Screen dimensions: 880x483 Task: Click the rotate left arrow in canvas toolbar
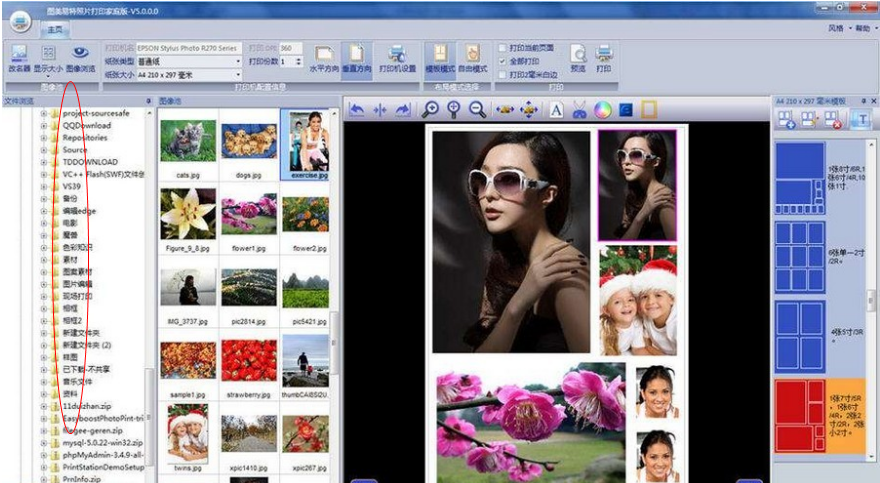tap(357, 110)
